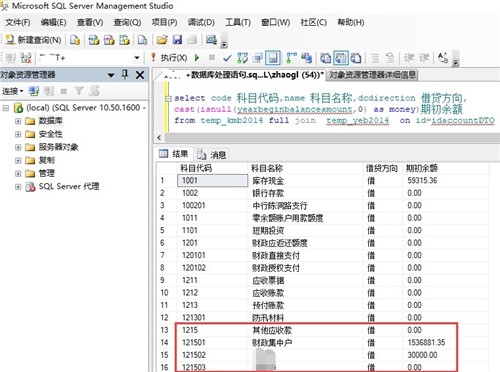Click the Connect Object Explorer icon
Screen dimensions: 500x372
pyautogui.click(x=33, y=91)
